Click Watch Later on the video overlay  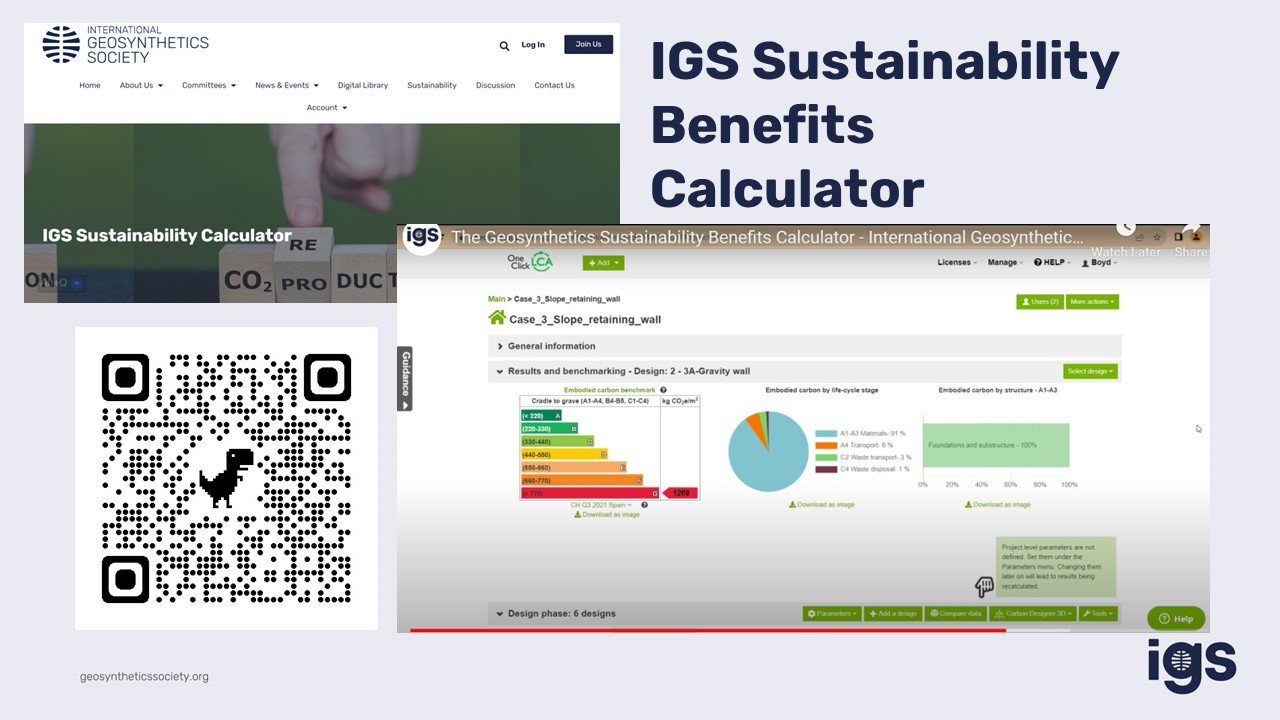[x=1126, y=243]
